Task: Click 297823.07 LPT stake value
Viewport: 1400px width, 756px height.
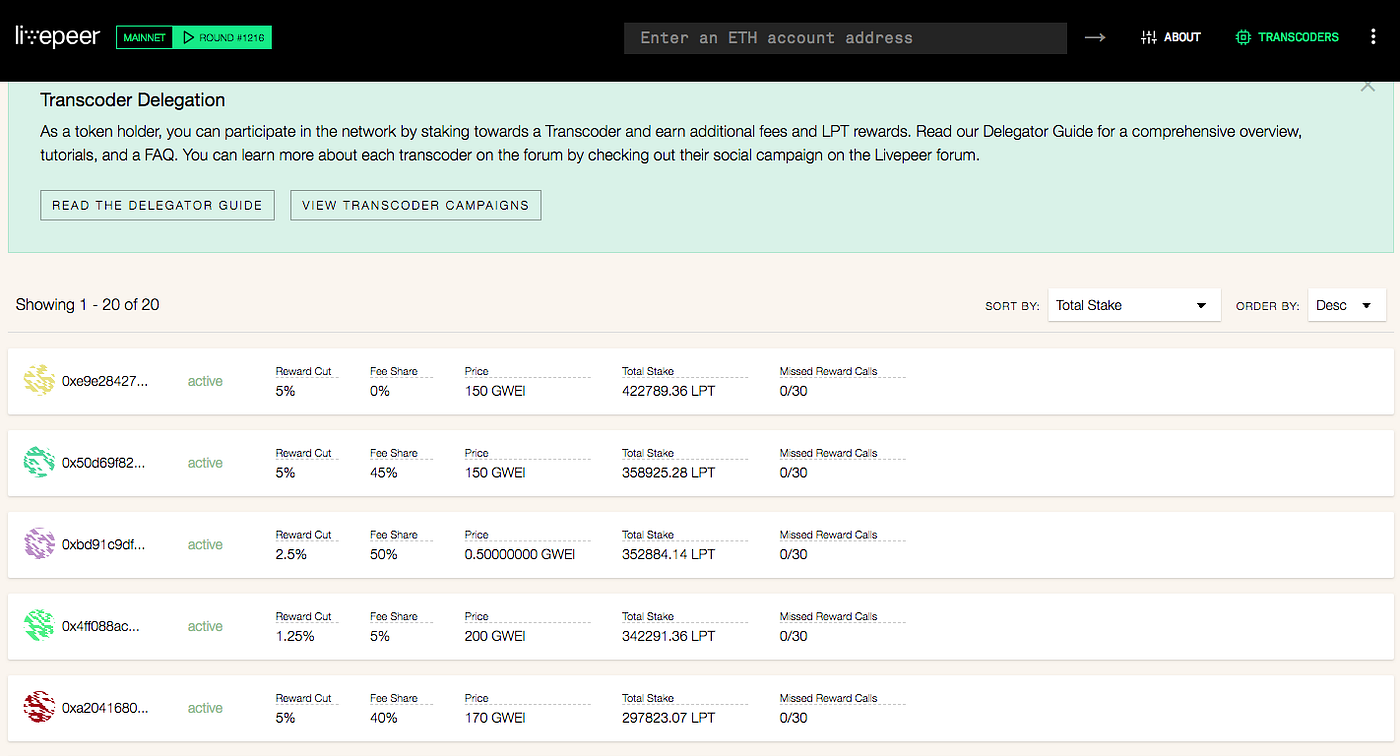Action: pos(668,718)
